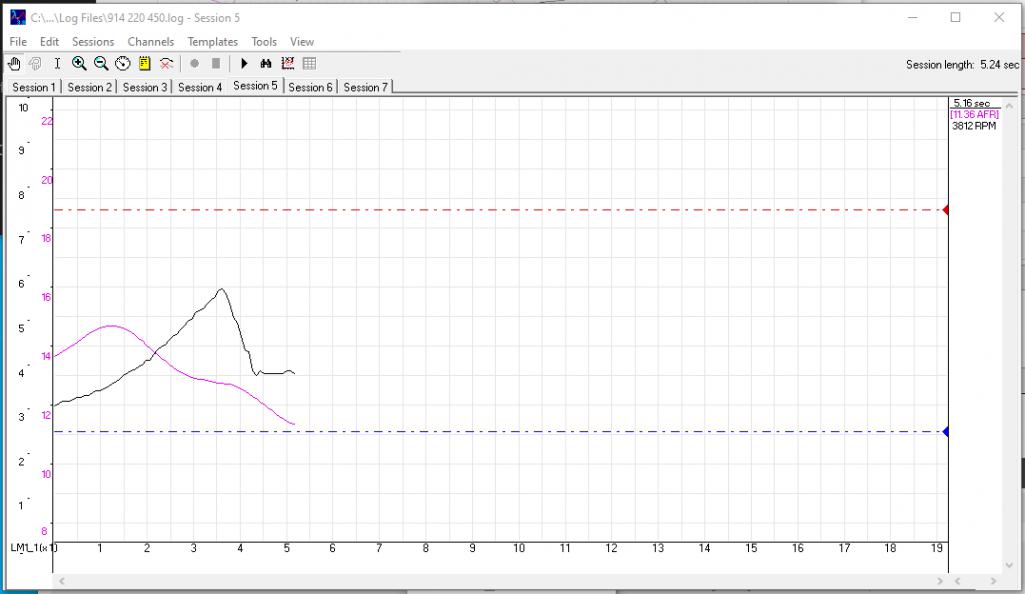Switch to the Session 4 tab
The height and width of the screenshot is (594, 1025).
(x=200, y=87)
